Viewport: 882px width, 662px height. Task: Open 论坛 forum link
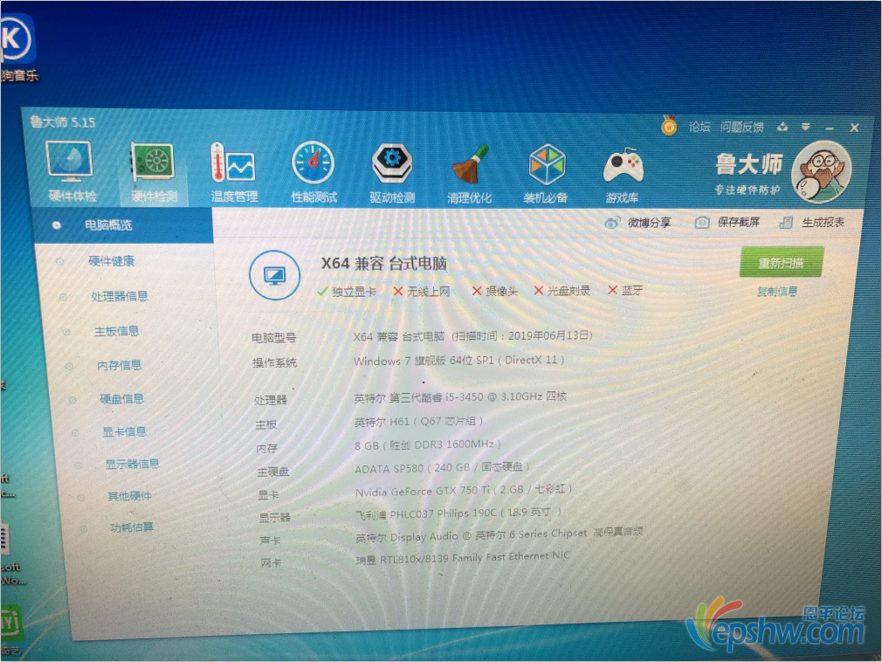[x=699, y=127]
